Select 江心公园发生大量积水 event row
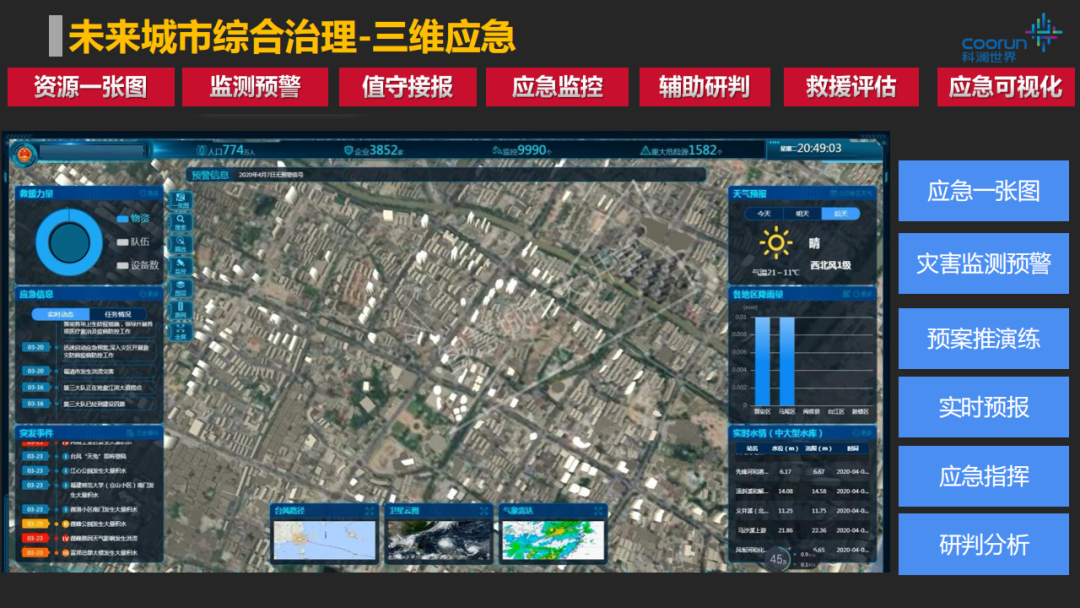The height and width of the screenshot is (608, 1080). click(90, 471)
